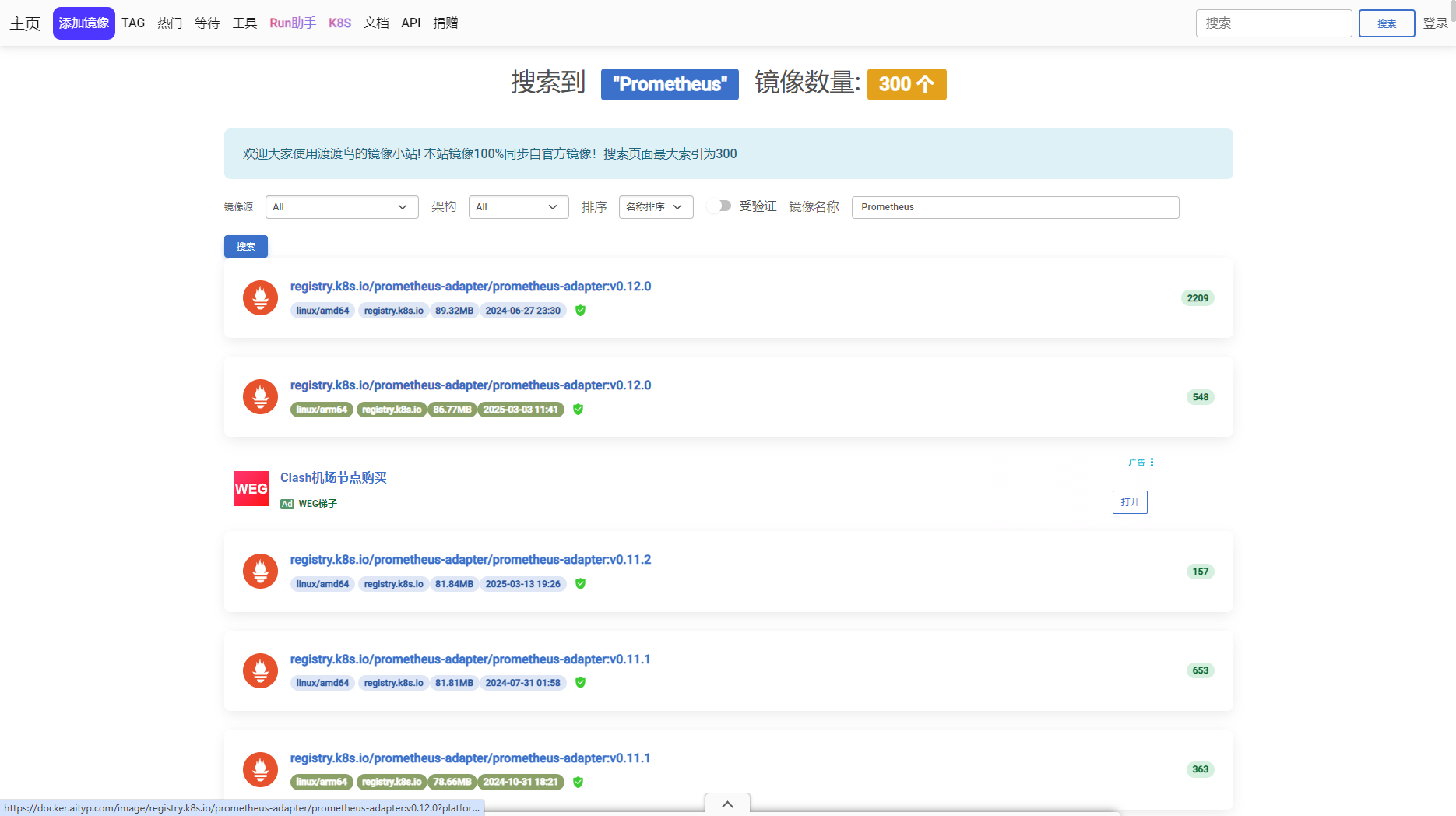Switch to the TAG section in the navigation bar
The height and width of the screenshot is (816, 1456).
pyautogui.click(x=133, y=23)
